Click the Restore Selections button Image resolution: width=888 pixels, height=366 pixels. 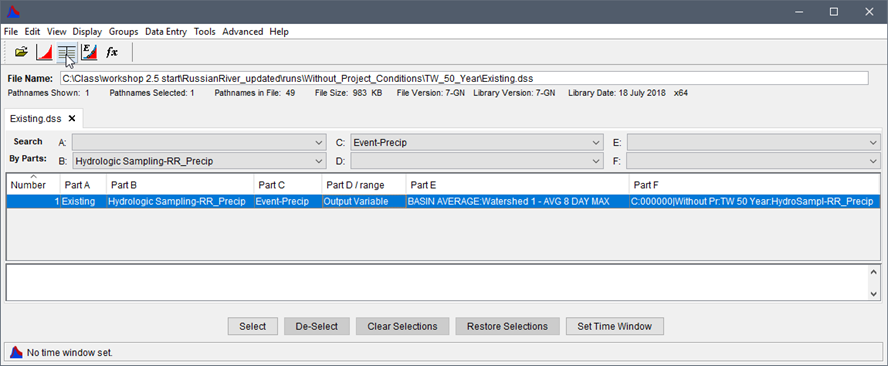point(507,326)
